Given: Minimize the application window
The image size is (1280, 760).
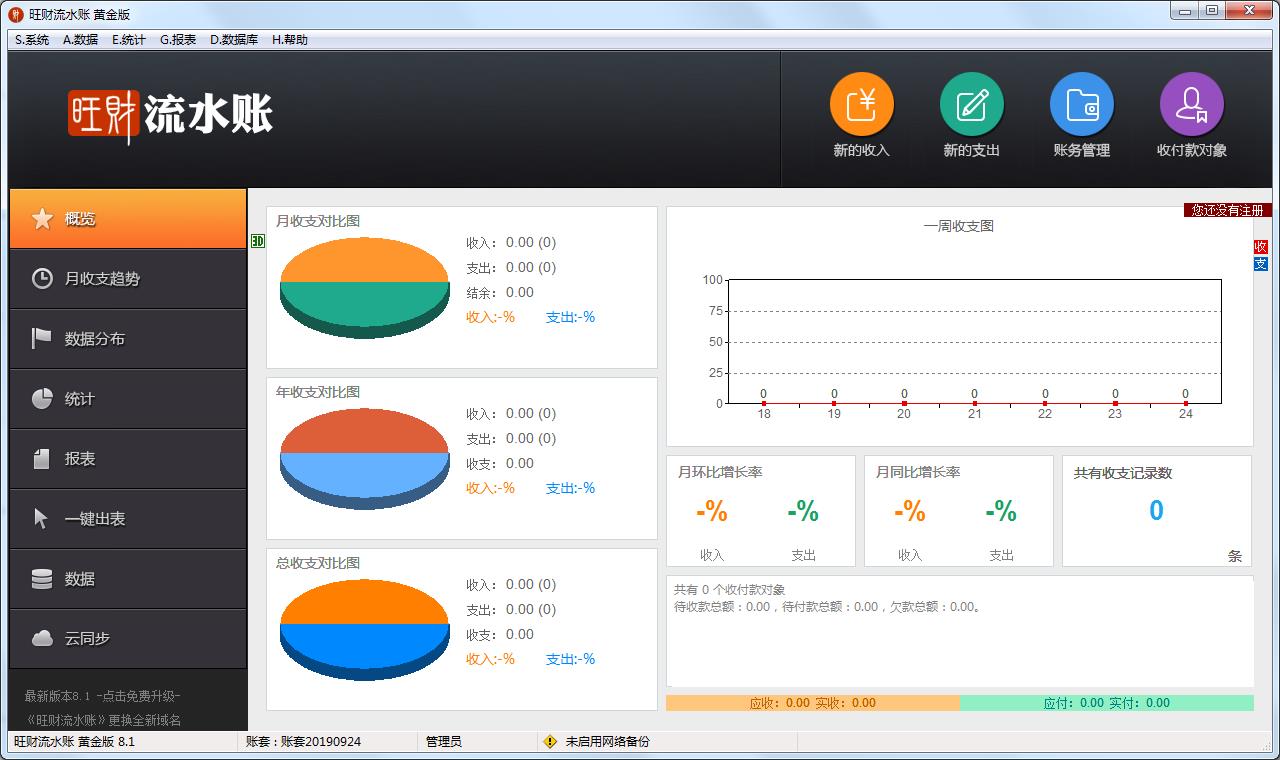Looking at the screenshot, I should [1184, 11].
